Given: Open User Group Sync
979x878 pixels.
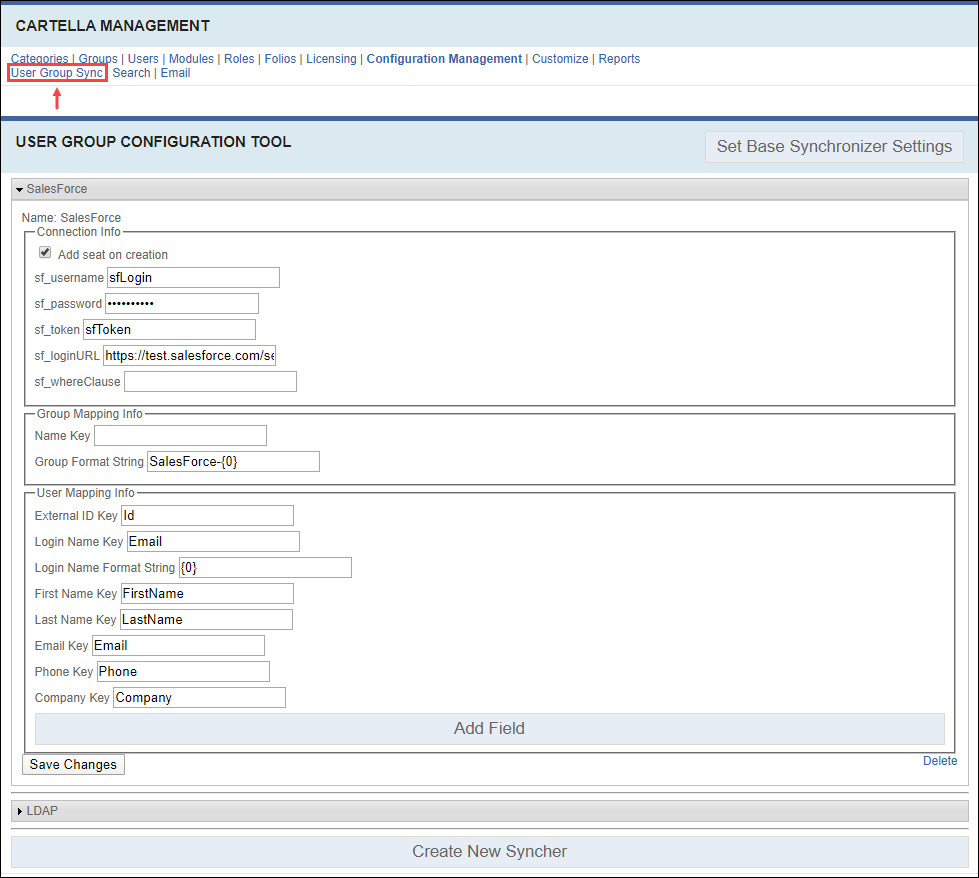Looking at the screenshot, I should tap(57, 73).
